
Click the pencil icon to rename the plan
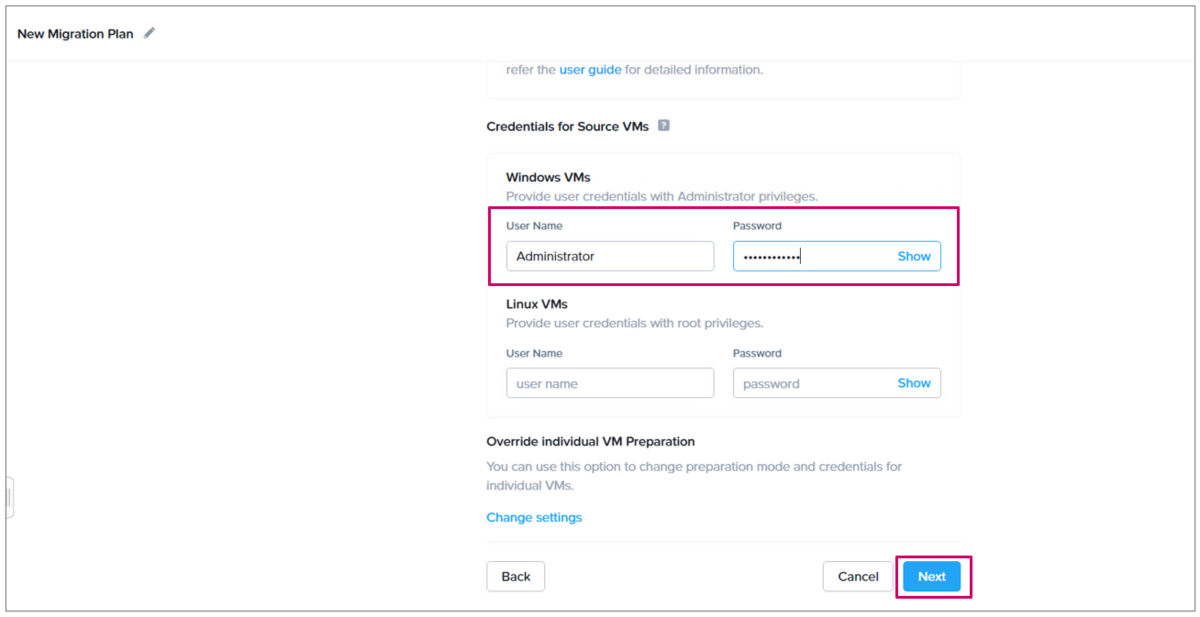point(150,33)
